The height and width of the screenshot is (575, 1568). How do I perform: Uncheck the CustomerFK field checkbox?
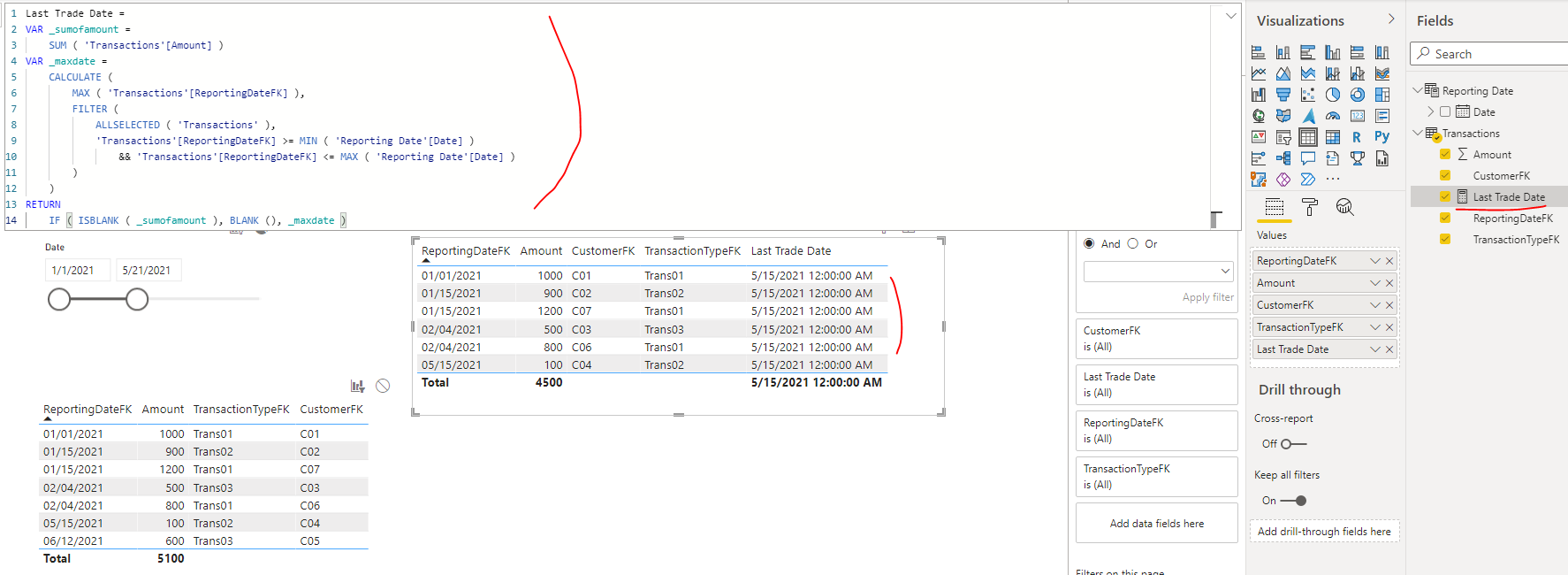point(1445,175)
